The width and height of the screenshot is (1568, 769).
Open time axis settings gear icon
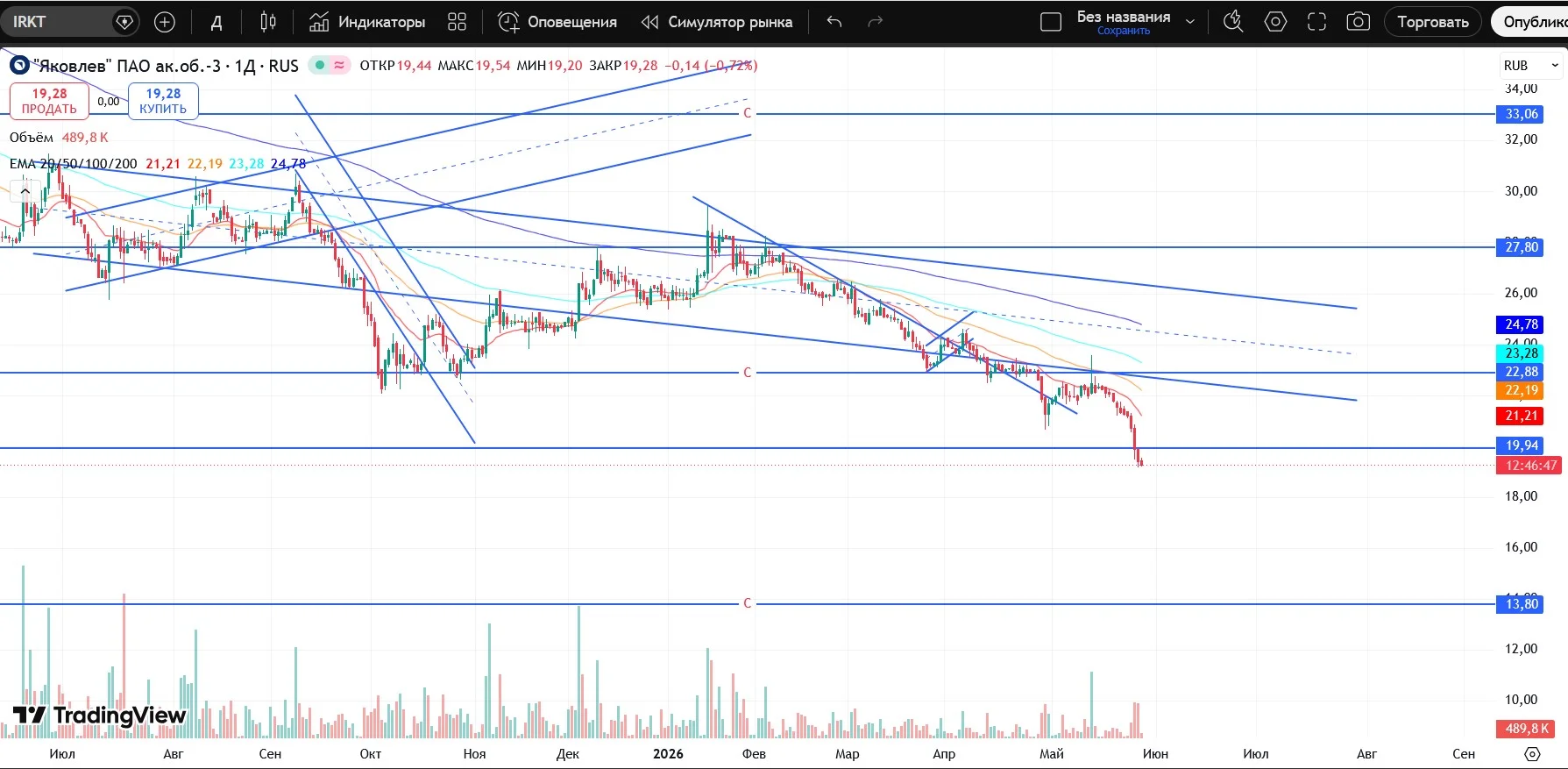pos(1531,754)
